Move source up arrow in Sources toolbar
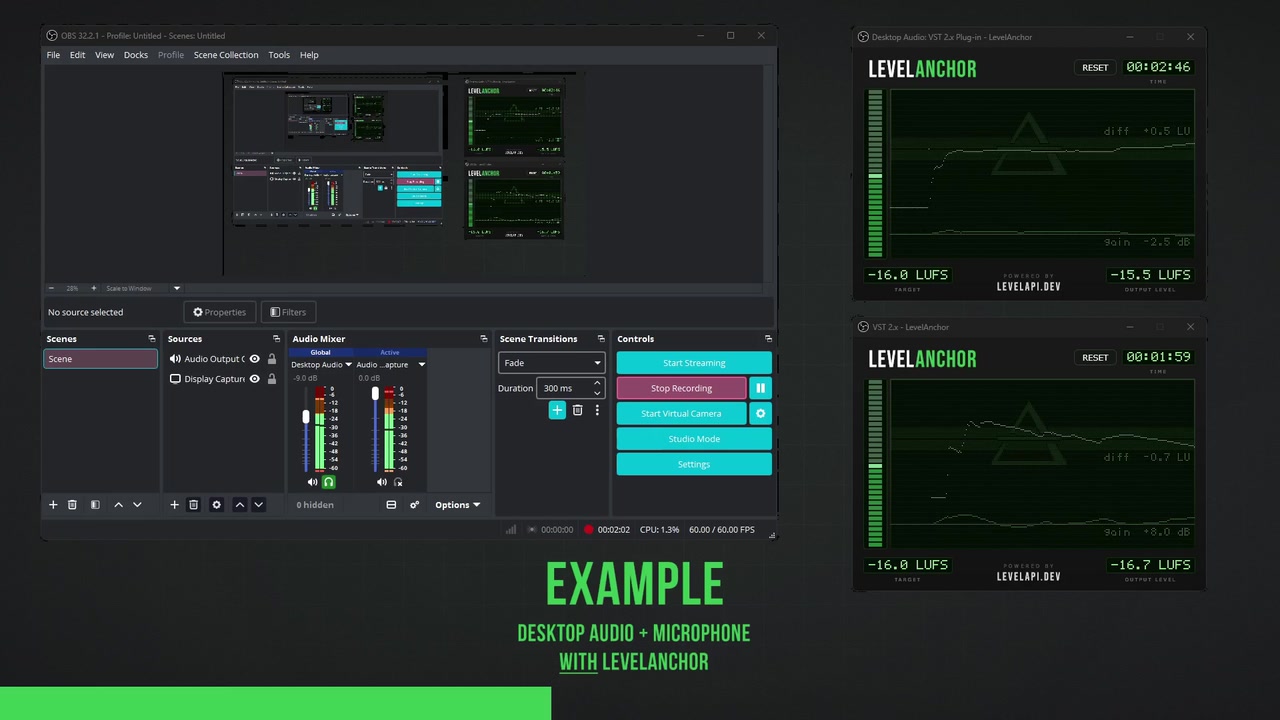 pyautogui.click(x=239, y=505)
